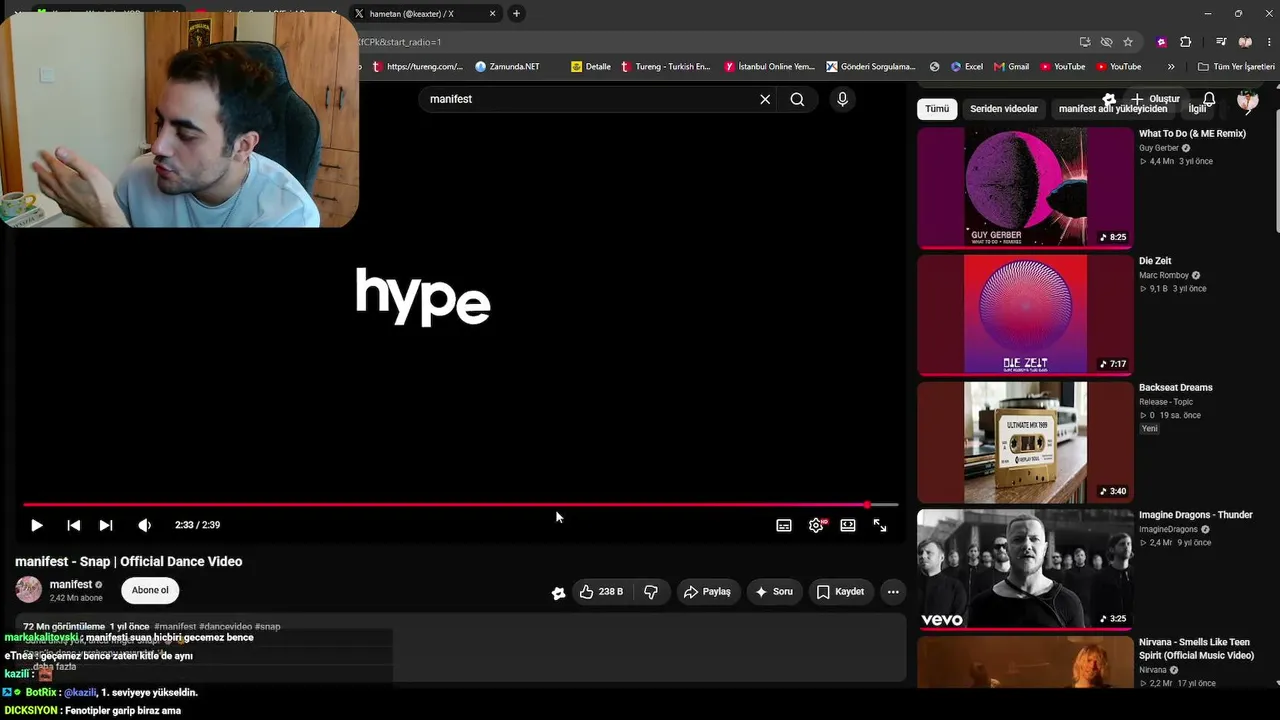Viewport: 1280px width, 720px height.
Task: Open the Backseat Dreams video title
Action: click(x=1176, y=387)
